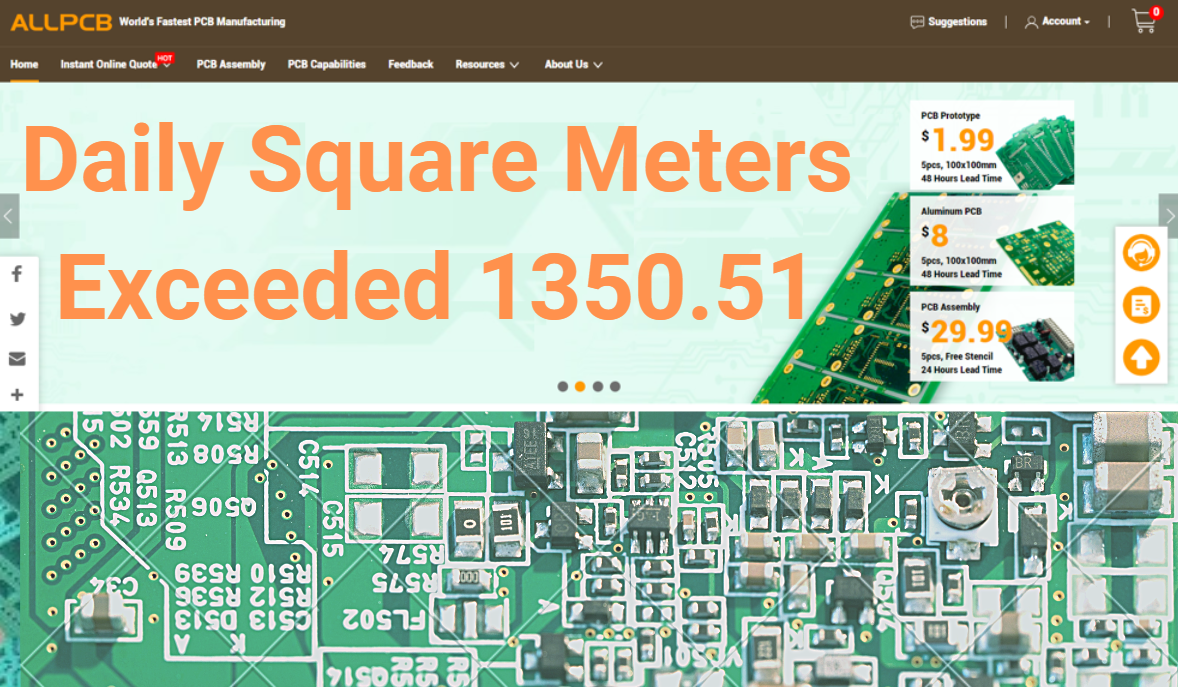Open more sharing options plus icon
Viewport: 1178px width, 687px height.
(17, 395)
